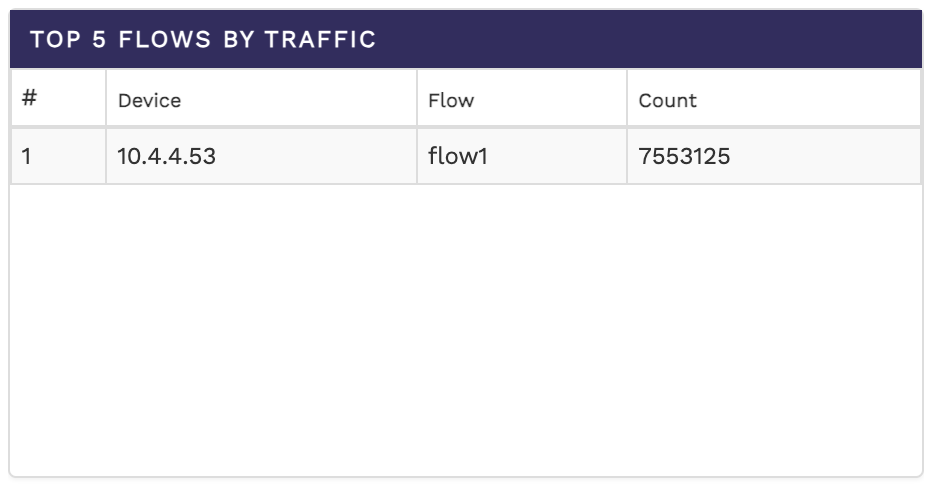Click empty purple header bar right of title
932x490 pixels.
coord(650,40)
